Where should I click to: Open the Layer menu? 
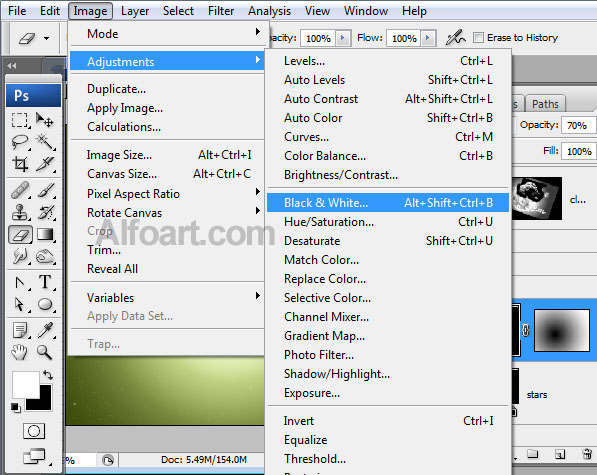[x=135, y=11]
